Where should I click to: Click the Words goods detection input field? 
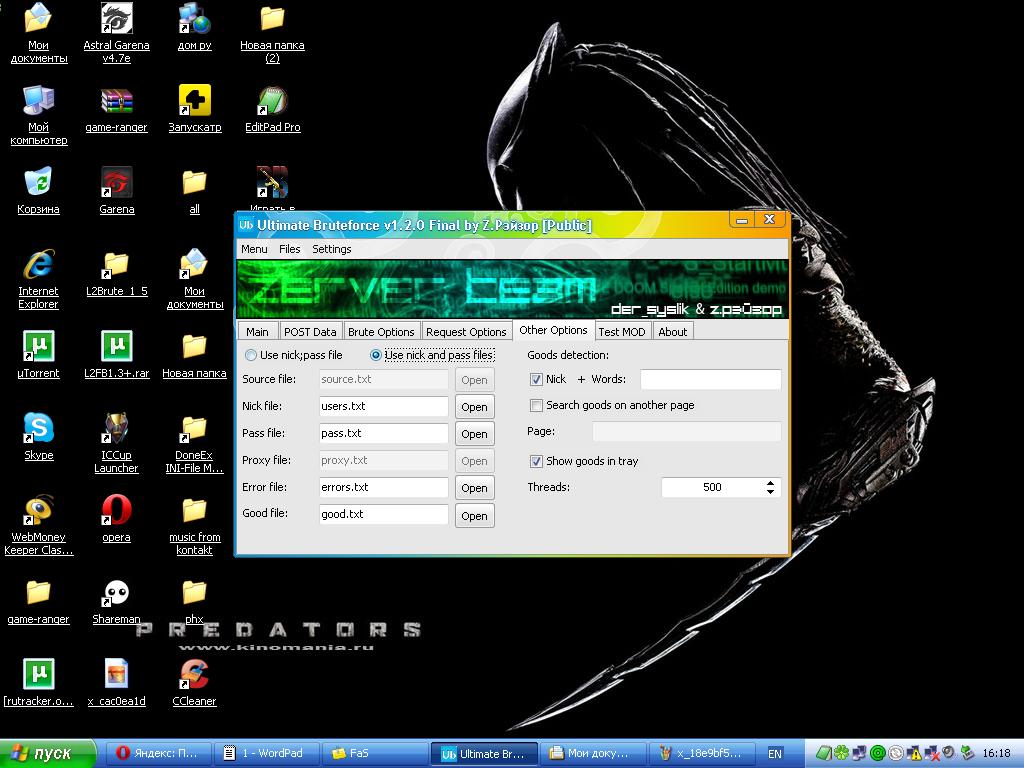(x=711, y=379)
